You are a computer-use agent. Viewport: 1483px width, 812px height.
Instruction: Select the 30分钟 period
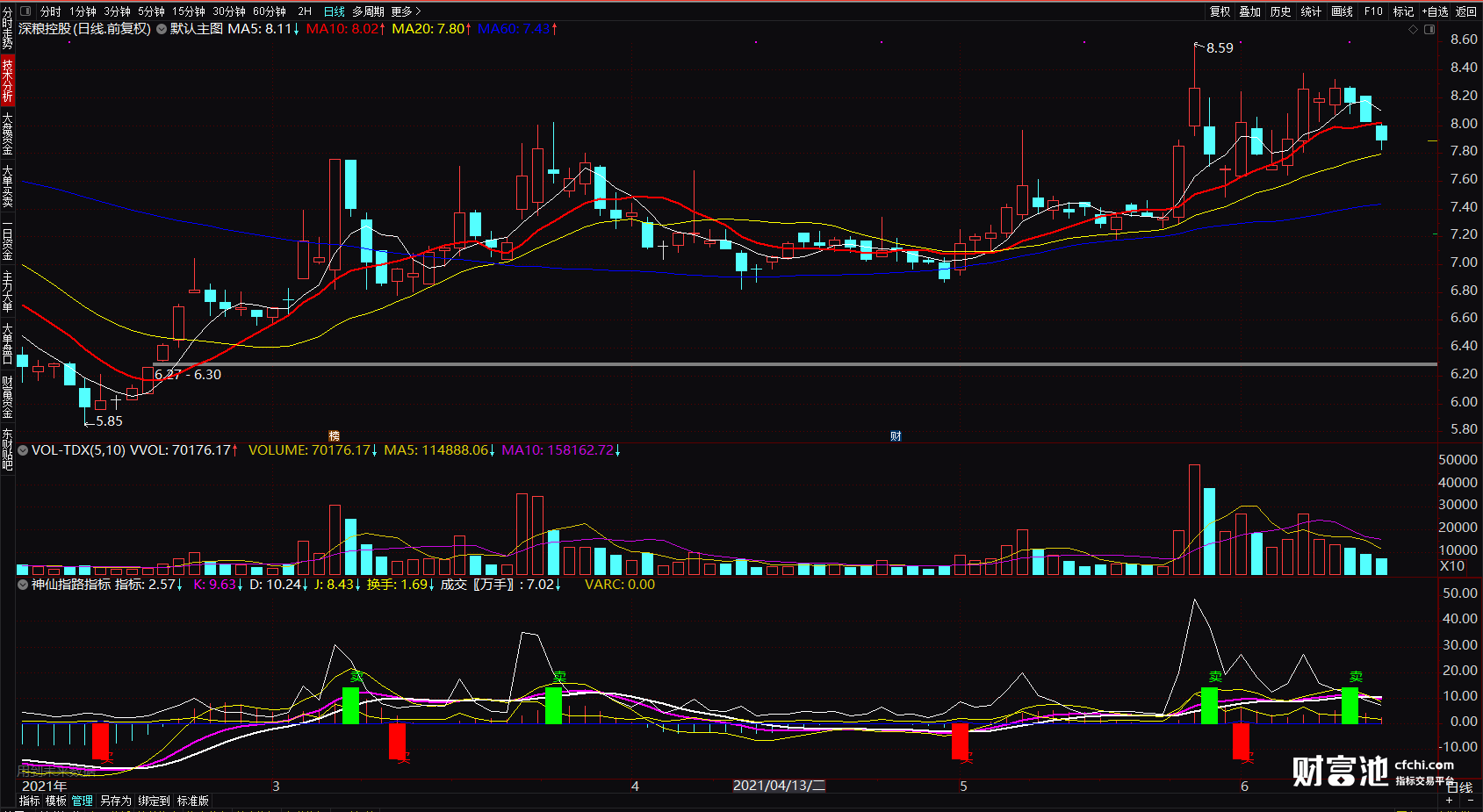point(228,11)
